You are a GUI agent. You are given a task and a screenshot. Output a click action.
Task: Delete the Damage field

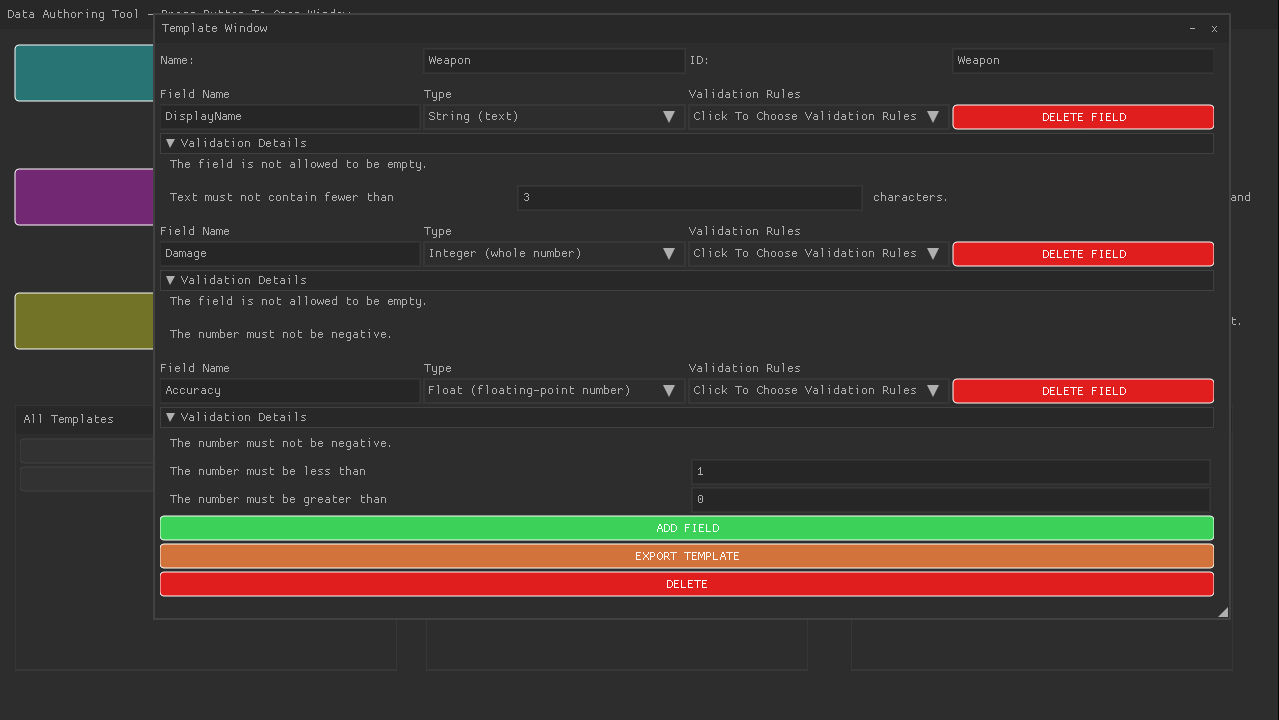click(1082, 253)
